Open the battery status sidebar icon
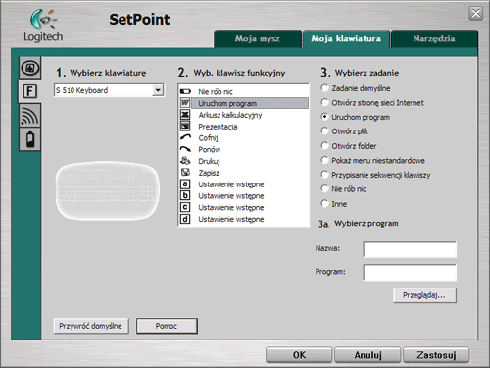 coord(30,139)
